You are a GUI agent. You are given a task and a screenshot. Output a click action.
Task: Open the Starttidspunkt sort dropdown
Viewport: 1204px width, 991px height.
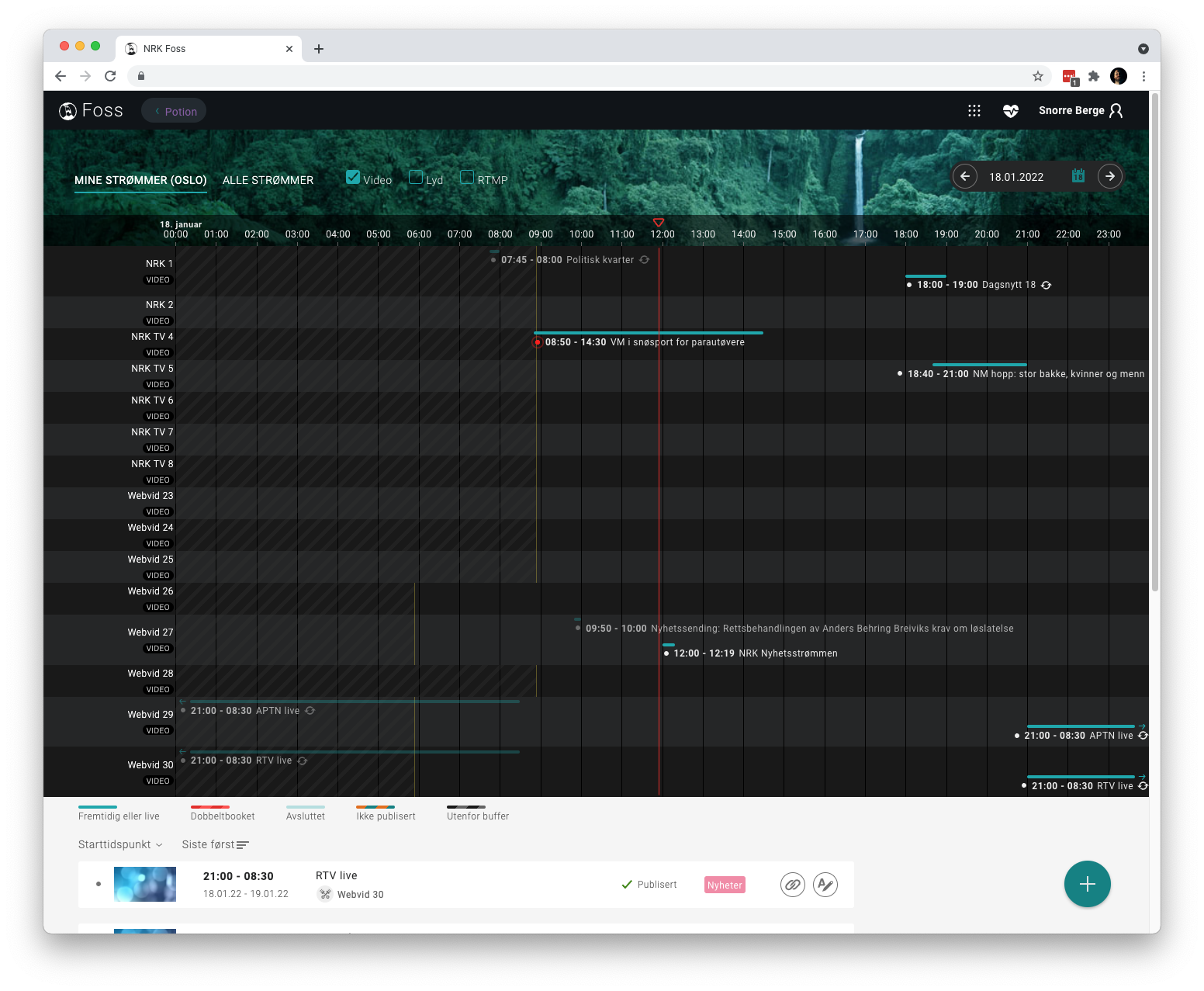coord(120,844)
